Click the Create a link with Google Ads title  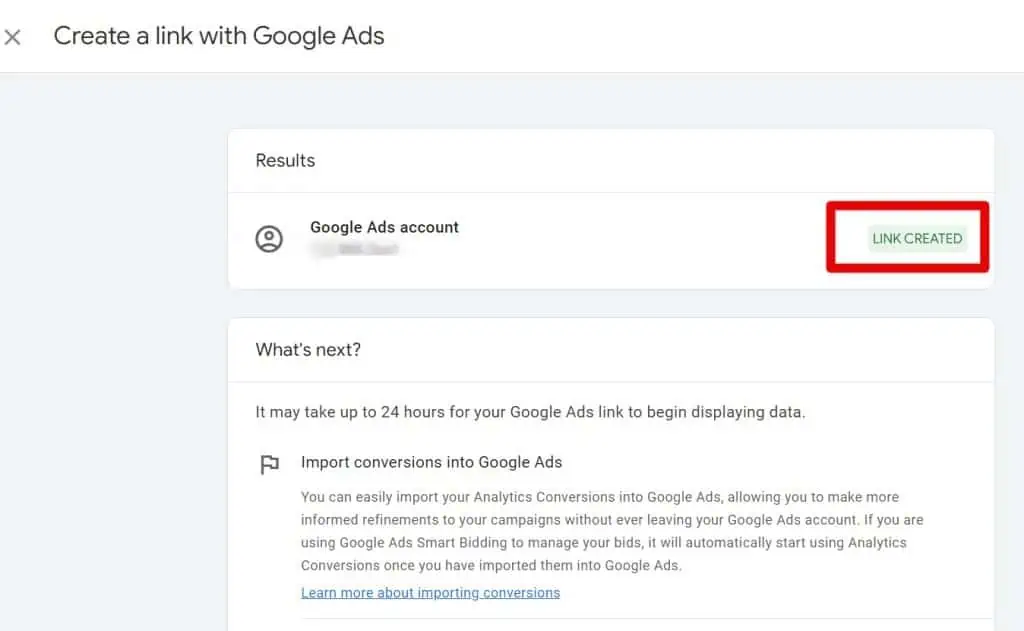[220, 36]
